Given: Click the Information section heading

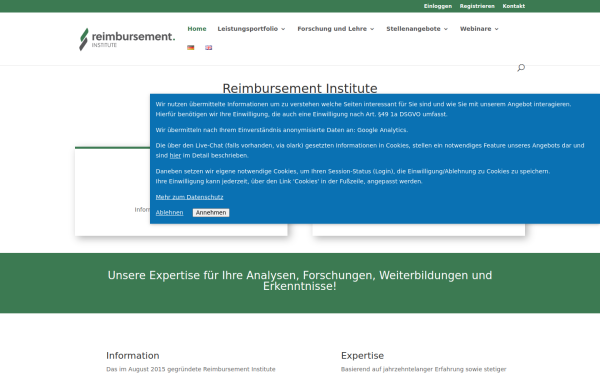Looking at the screenshot, I should point(133,355).
